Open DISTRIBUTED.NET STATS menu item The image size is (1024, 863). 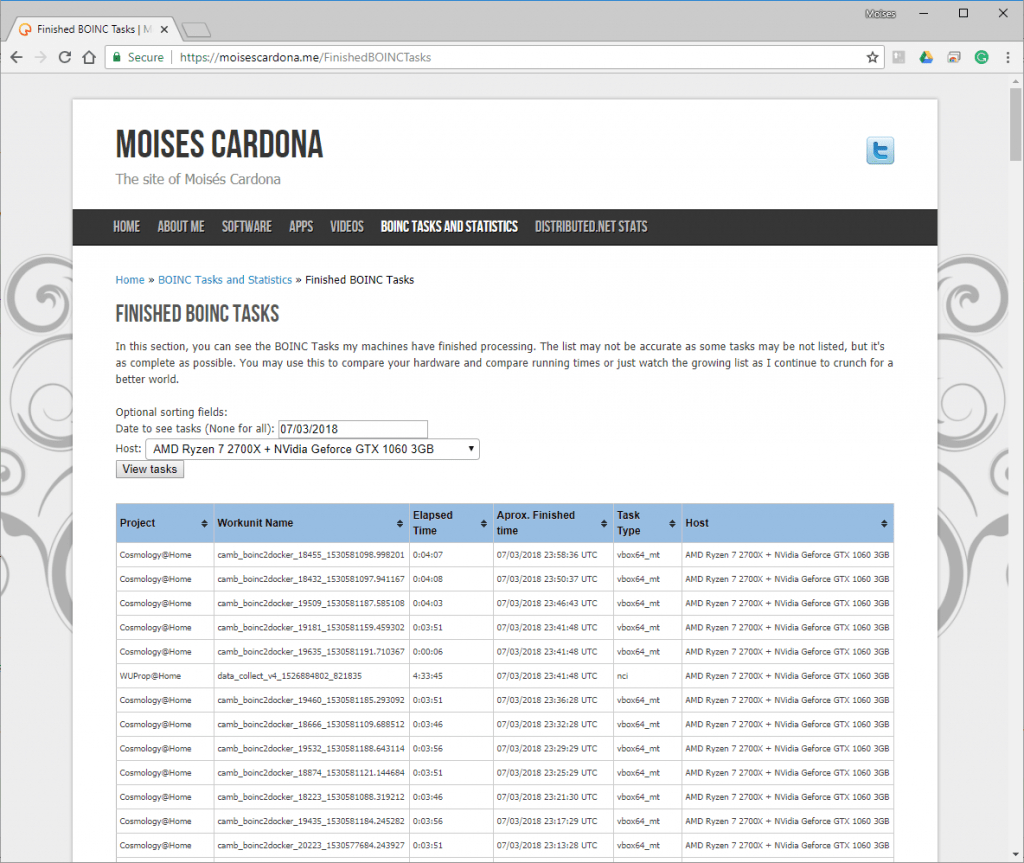pos(591,227)
